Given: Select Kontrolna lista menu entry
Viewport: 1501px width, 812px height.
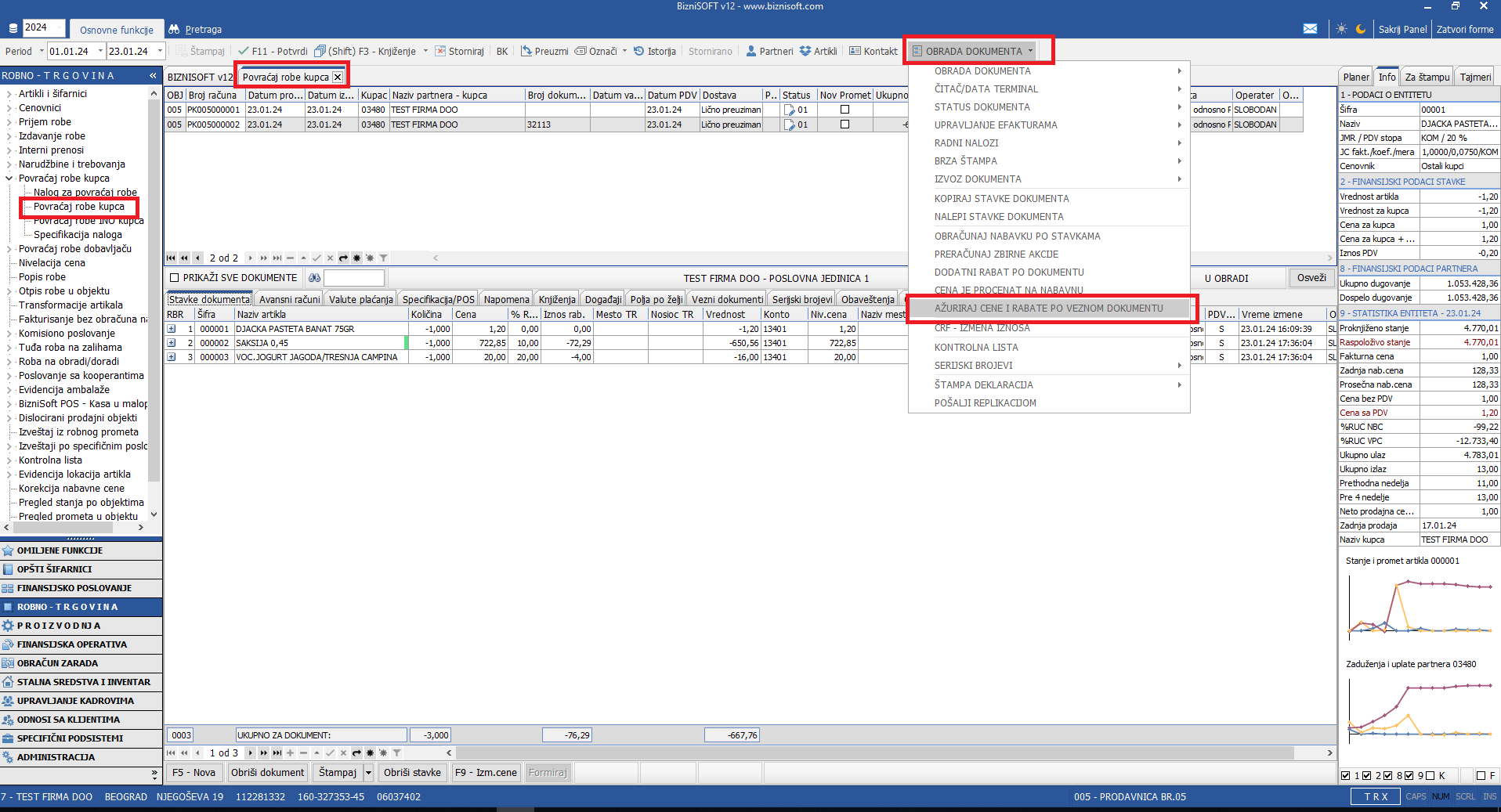Looking at the screenshot, I should [976, 348].
